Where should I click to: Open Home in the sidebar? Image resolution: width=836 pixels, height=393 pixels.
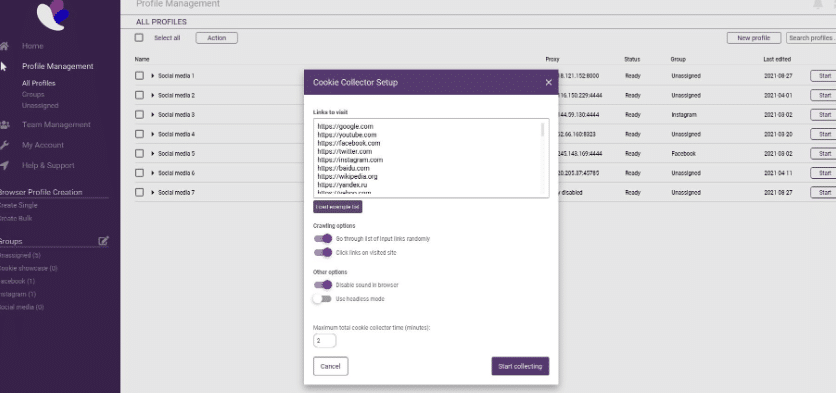(x=33, y=46)
